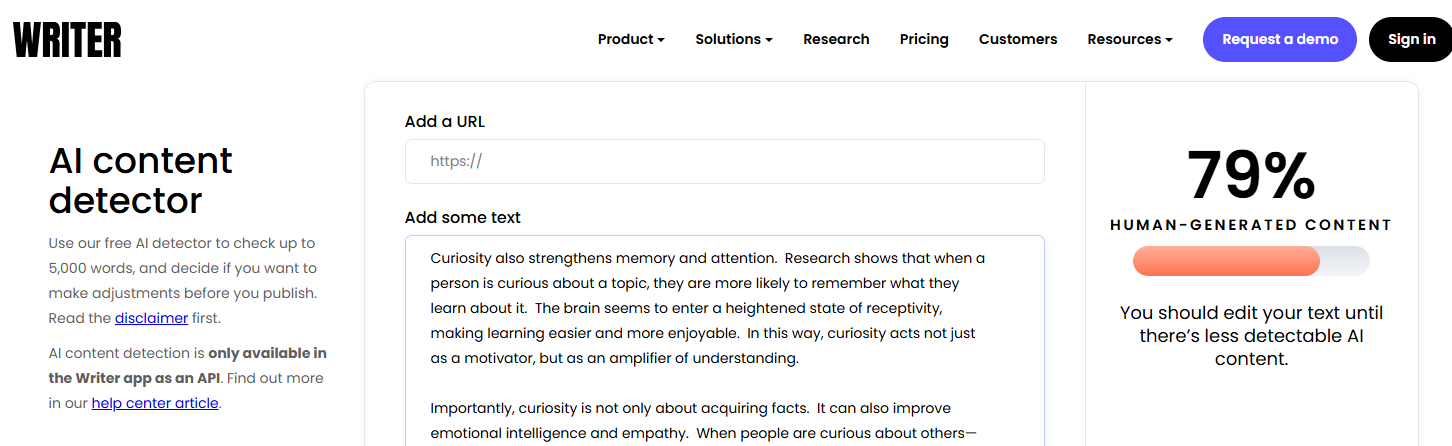Screen dimensions: 1452x446
Task: Click the Sign in button
Action: 1411,39
